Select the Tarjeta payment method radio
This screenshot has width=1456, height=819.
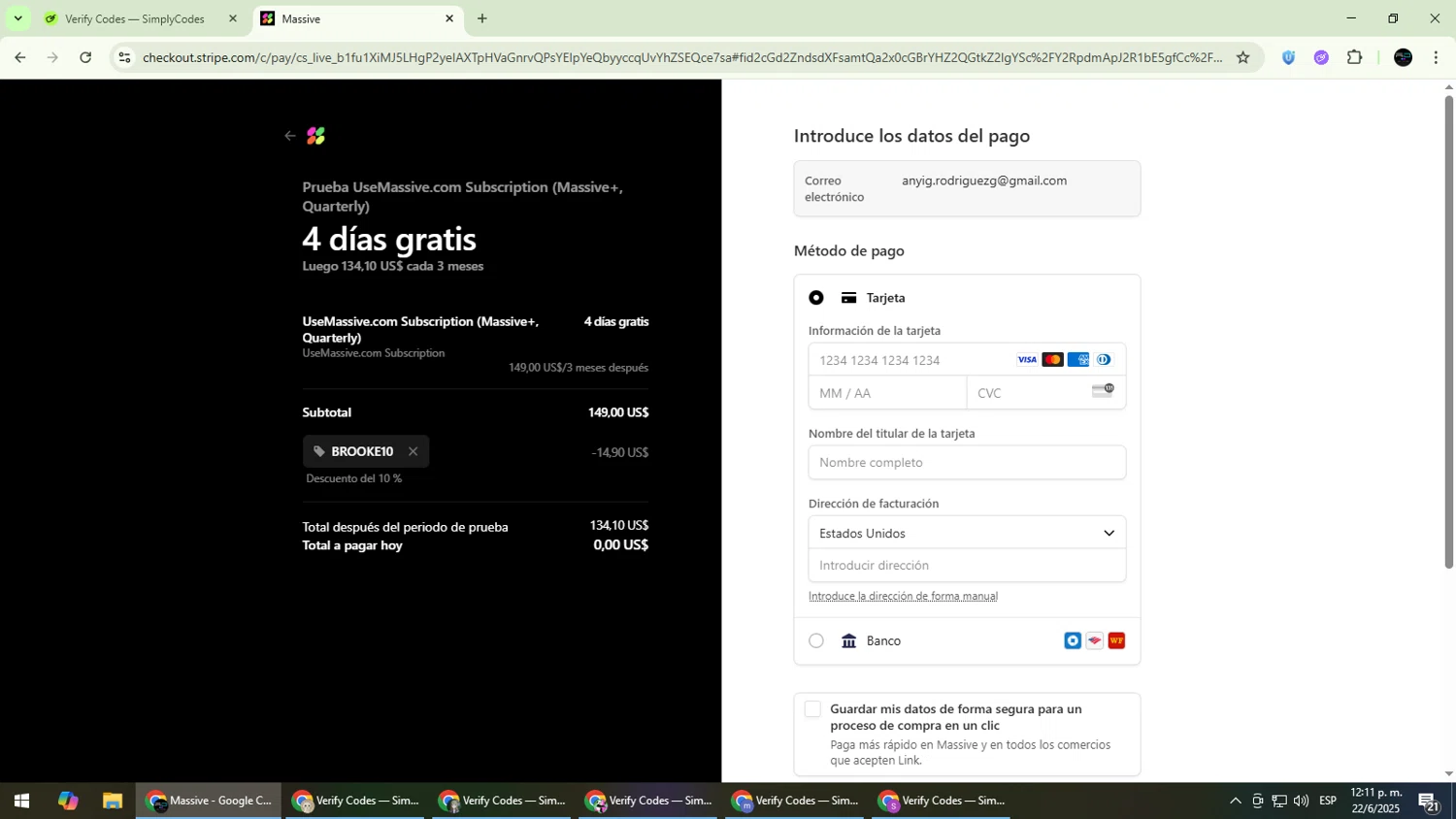coord(816,298)
